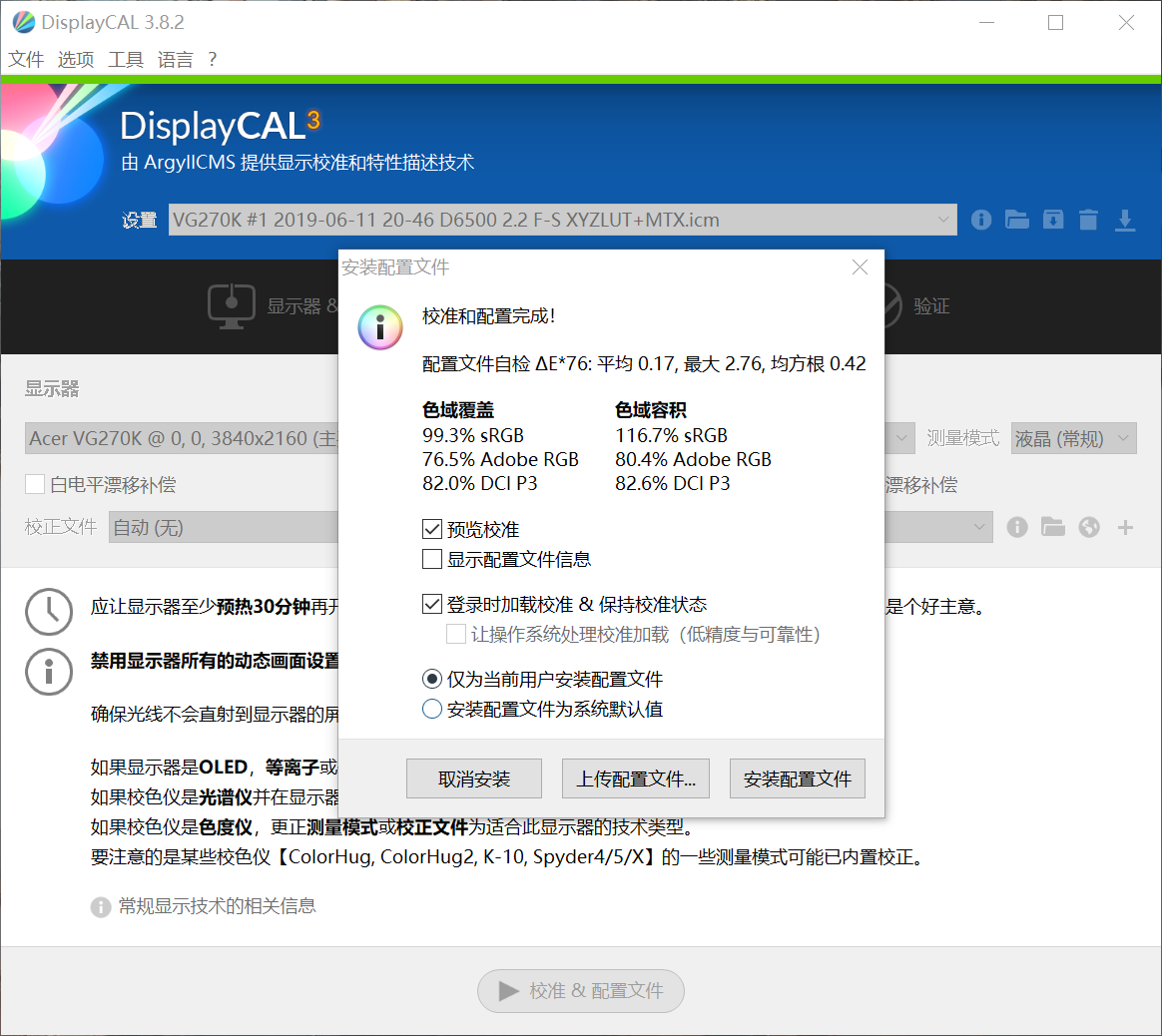Open the 校正文件 自动 (无) dropdown

pos(551,527)
